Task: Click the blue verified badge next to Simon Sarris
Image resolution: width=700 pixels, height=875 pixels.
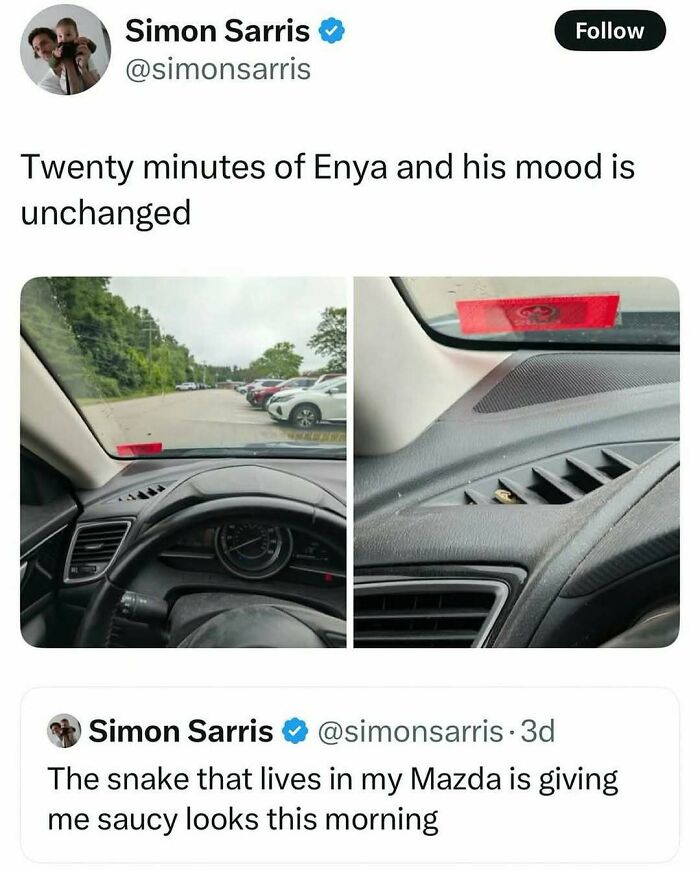Action: point(329,30)
